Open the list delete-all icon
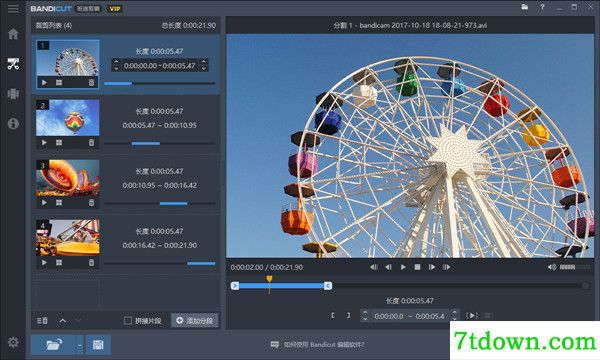Screen dimensions: 600x360 (x=42, y=321)
